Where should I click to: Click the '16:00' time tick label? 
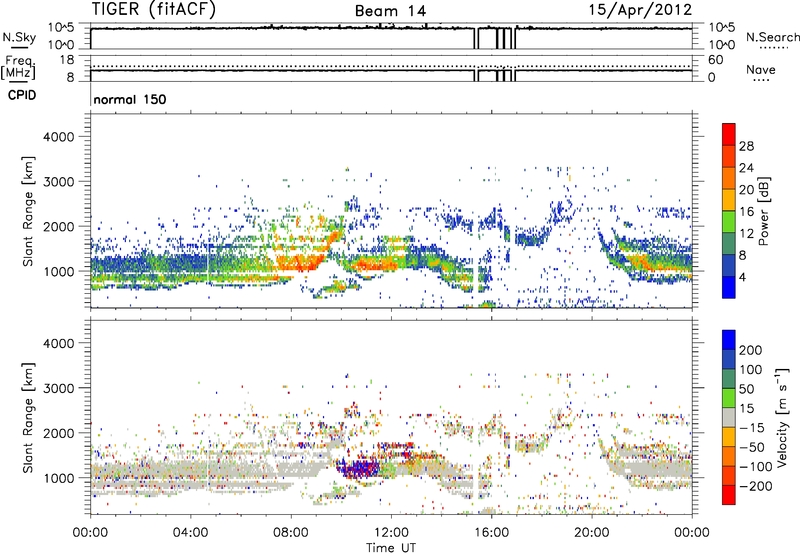tap(491, 533)
